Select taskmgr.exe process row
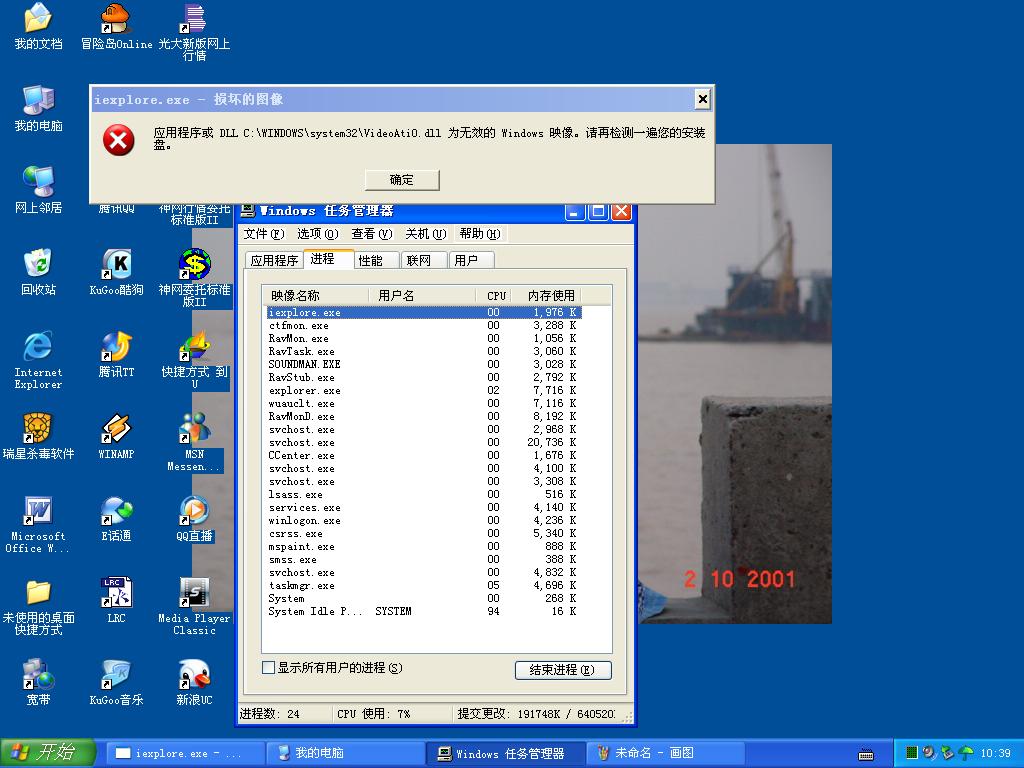Viewport: 1024px width, 768px height. [423, 586]
